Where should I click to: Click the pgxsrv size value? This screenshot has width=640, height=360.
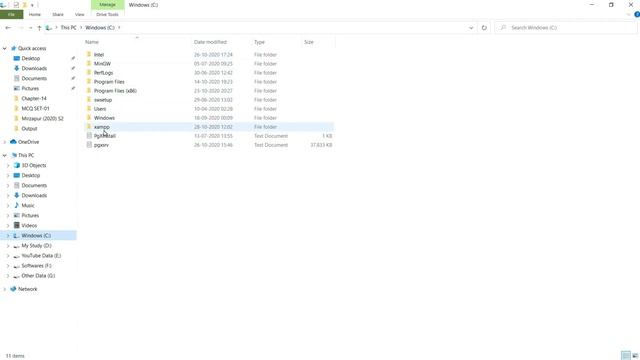(321, 145)
